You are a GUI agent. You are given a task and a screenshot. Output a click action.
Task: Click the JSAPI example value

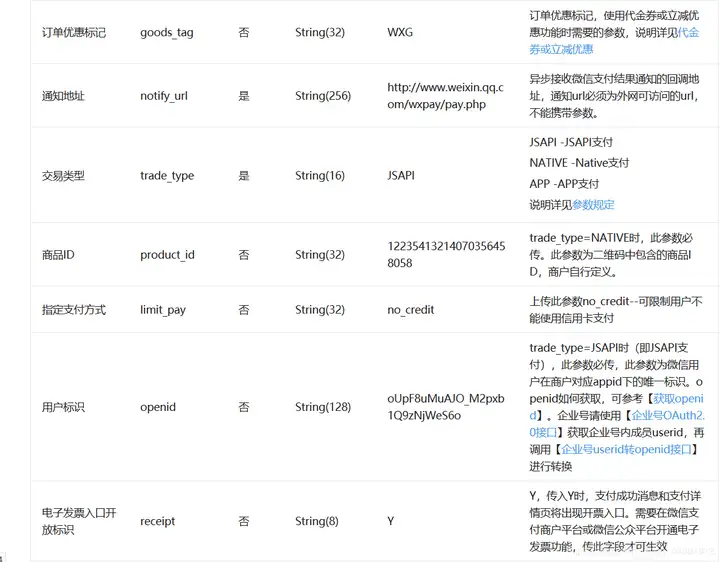pyautogui.click(x=401, y=176)
